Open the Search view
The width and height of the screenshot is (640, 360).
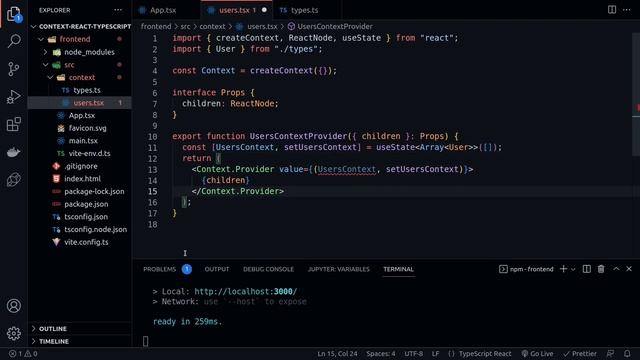[x=14, y=41]
